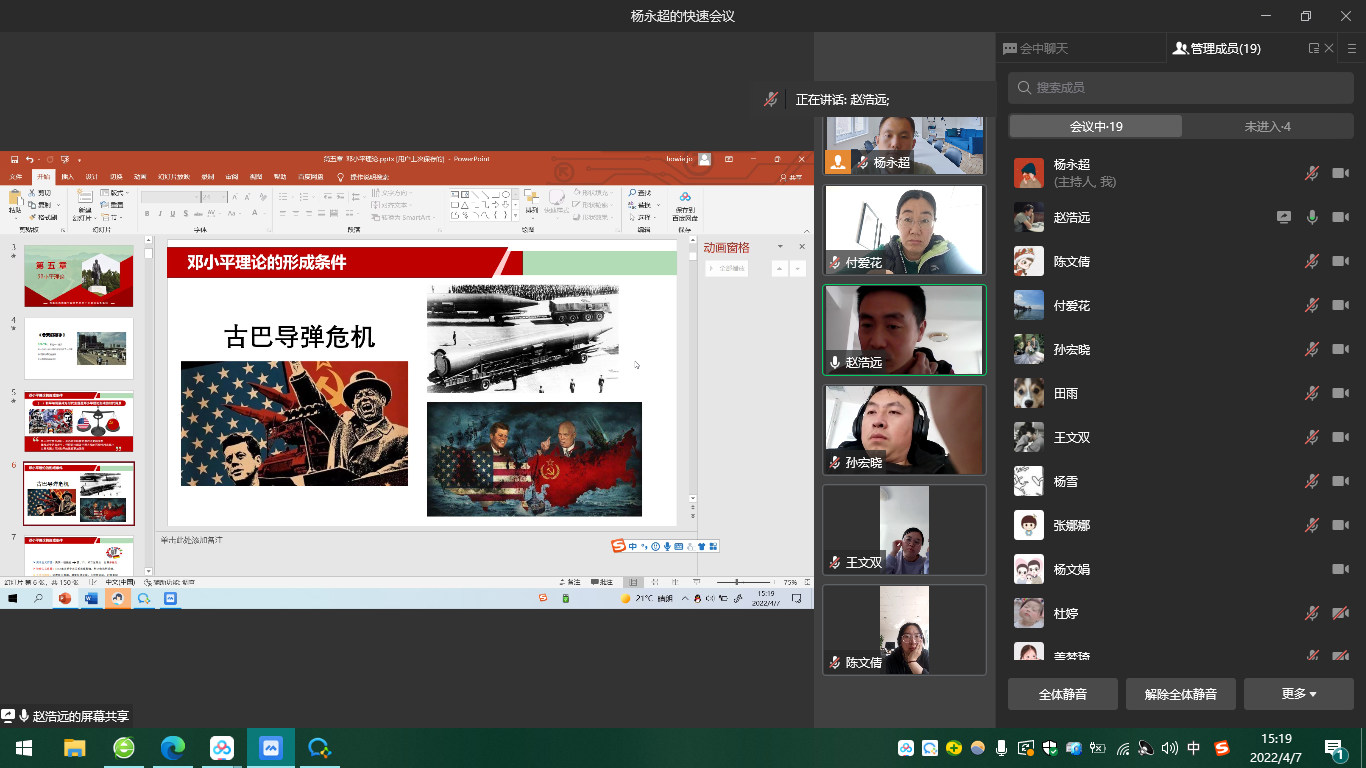Open the volume control in system tray
1366x768 pixels.
(x=1170, y=748)
